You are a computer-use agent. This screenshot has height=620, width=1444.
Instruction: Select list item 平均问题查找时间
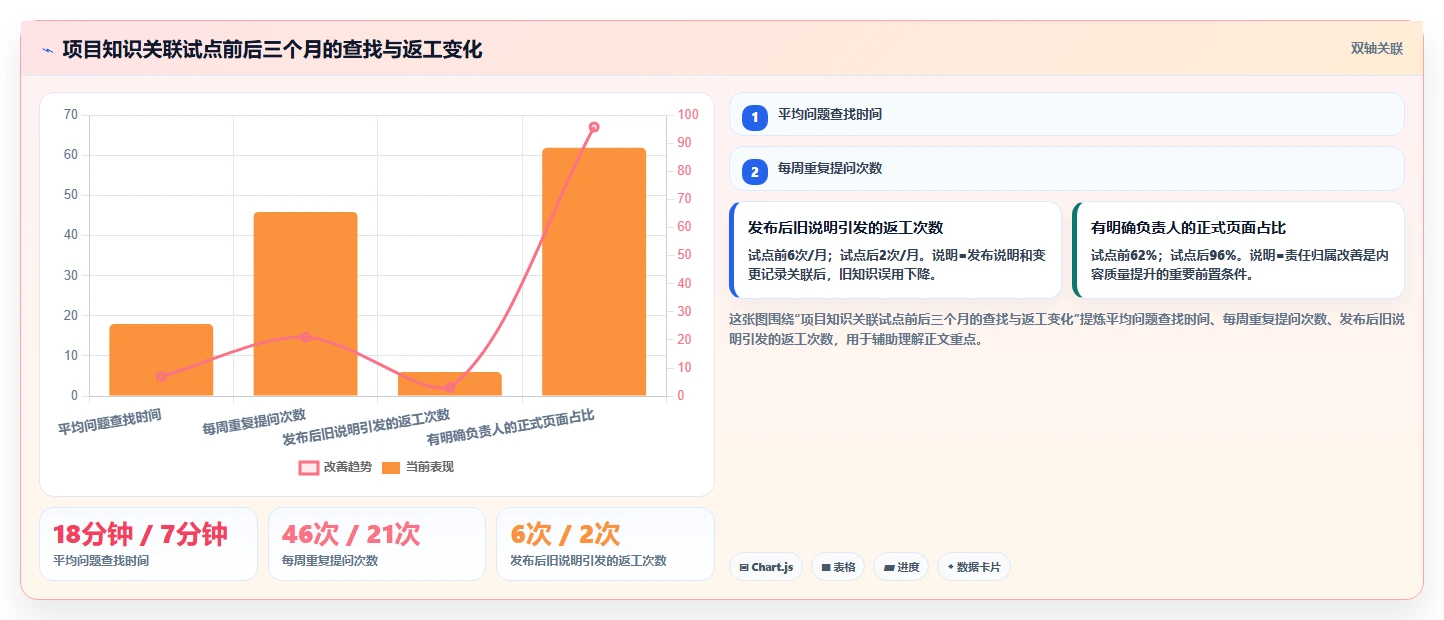[1067, 114]
